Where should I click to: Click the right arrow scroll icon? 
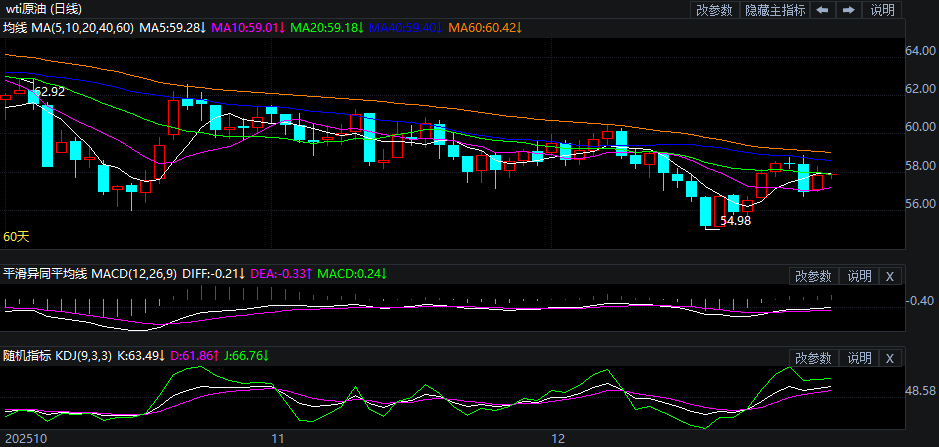(x=848, y=10)
